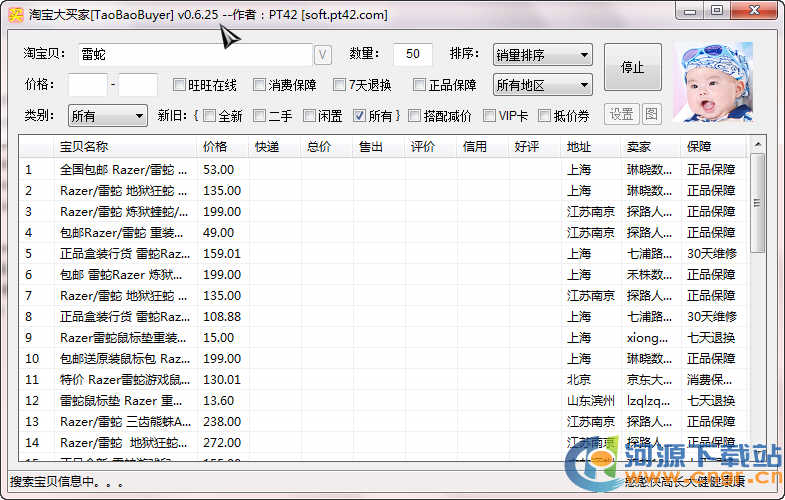Viewport: 785px width, 500px height.
Task: Enable the 7天退换 checkbox
Action: (x=339, y=85)
